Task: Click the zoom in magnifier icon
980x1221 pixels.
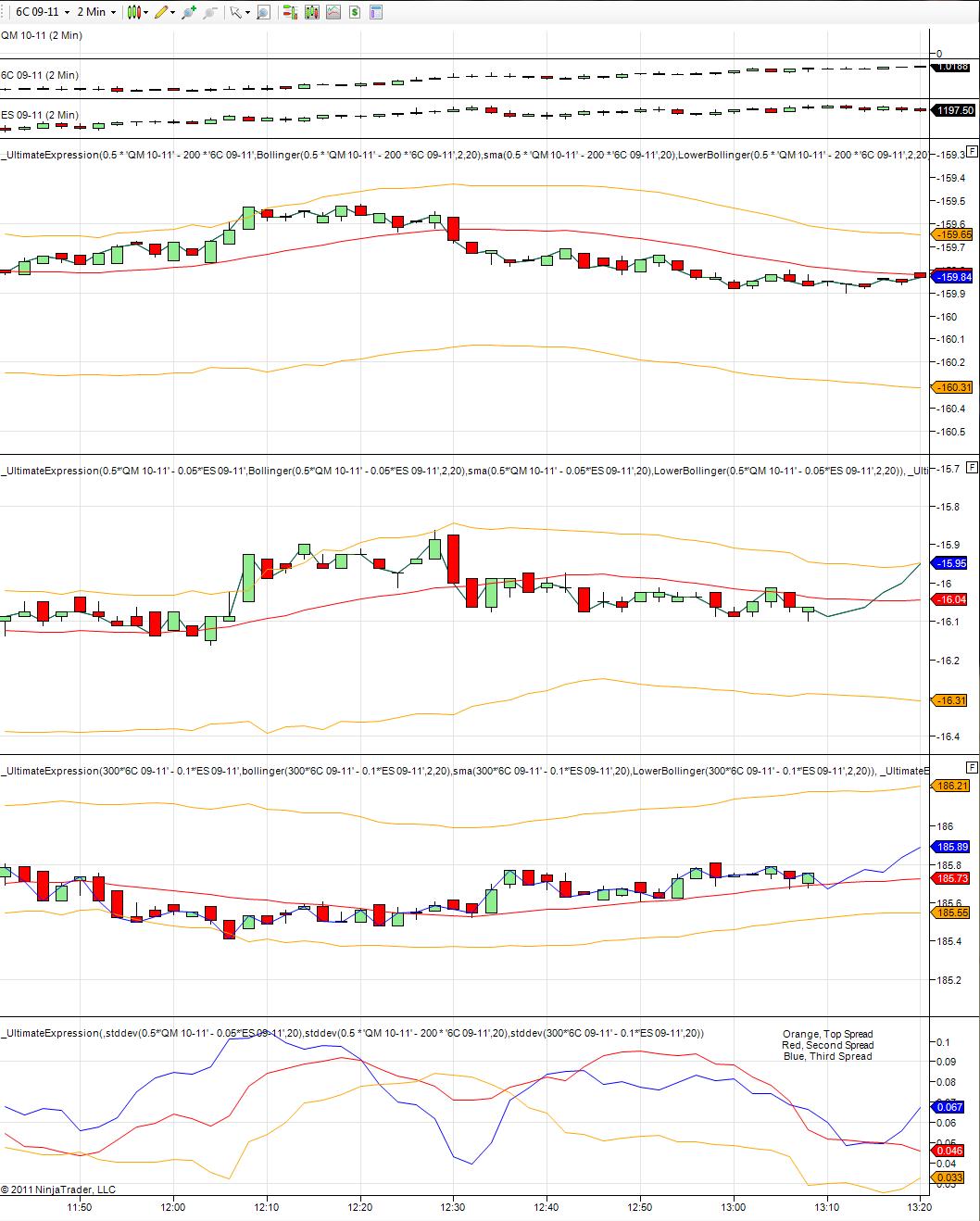Action: pyautogui.click(x=189, y=12)
